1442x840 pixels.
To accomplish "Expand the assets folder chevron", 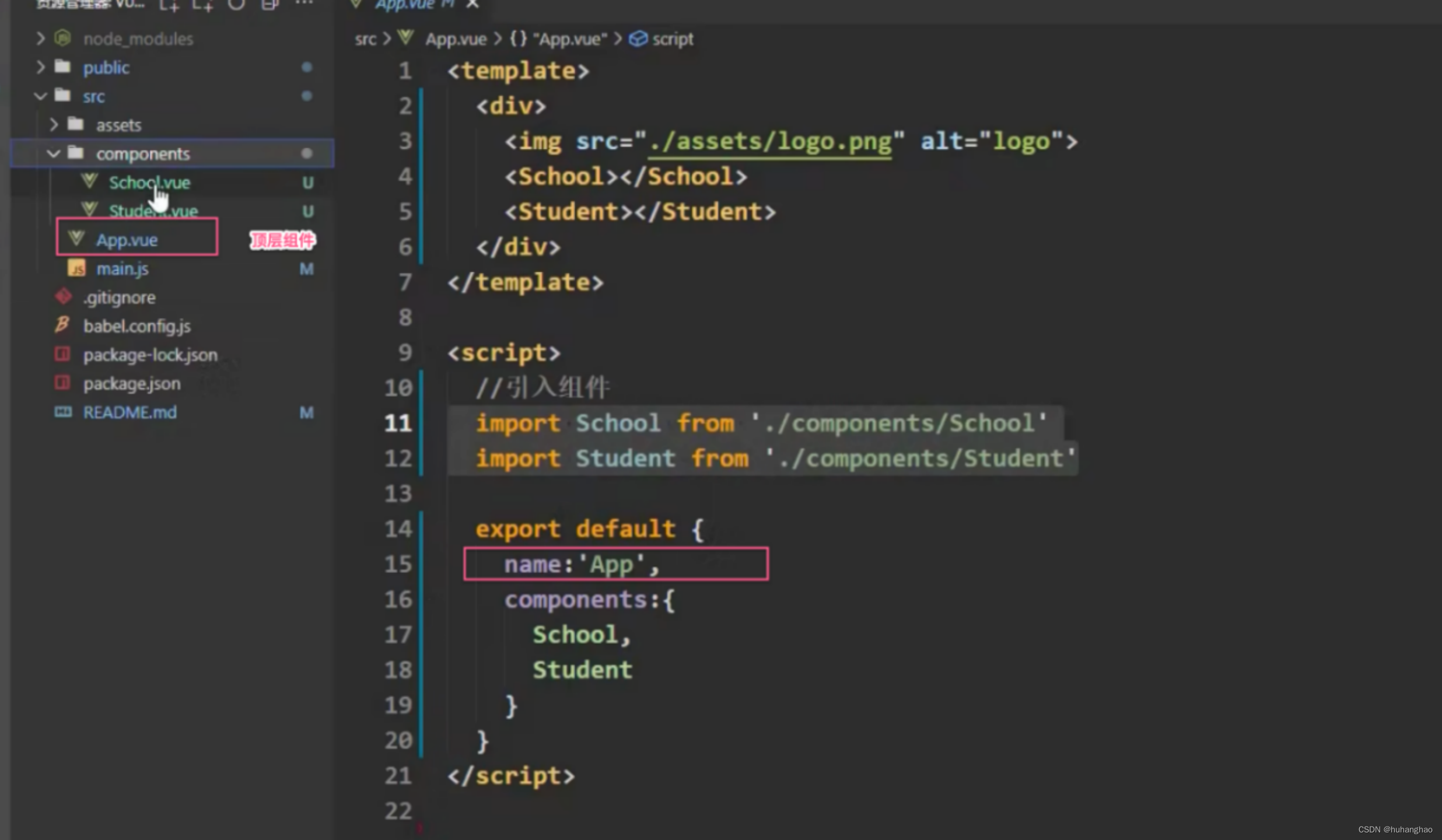I will tap(53, 124).
